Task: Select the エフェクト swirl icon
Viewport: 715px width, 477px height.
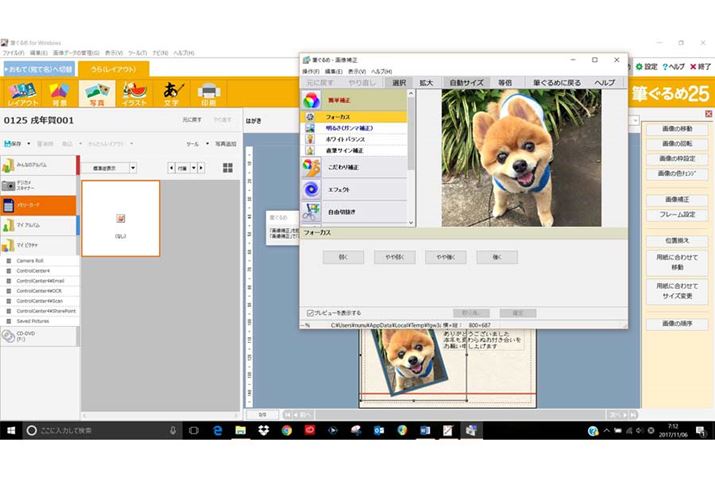Action: [313, 189]
